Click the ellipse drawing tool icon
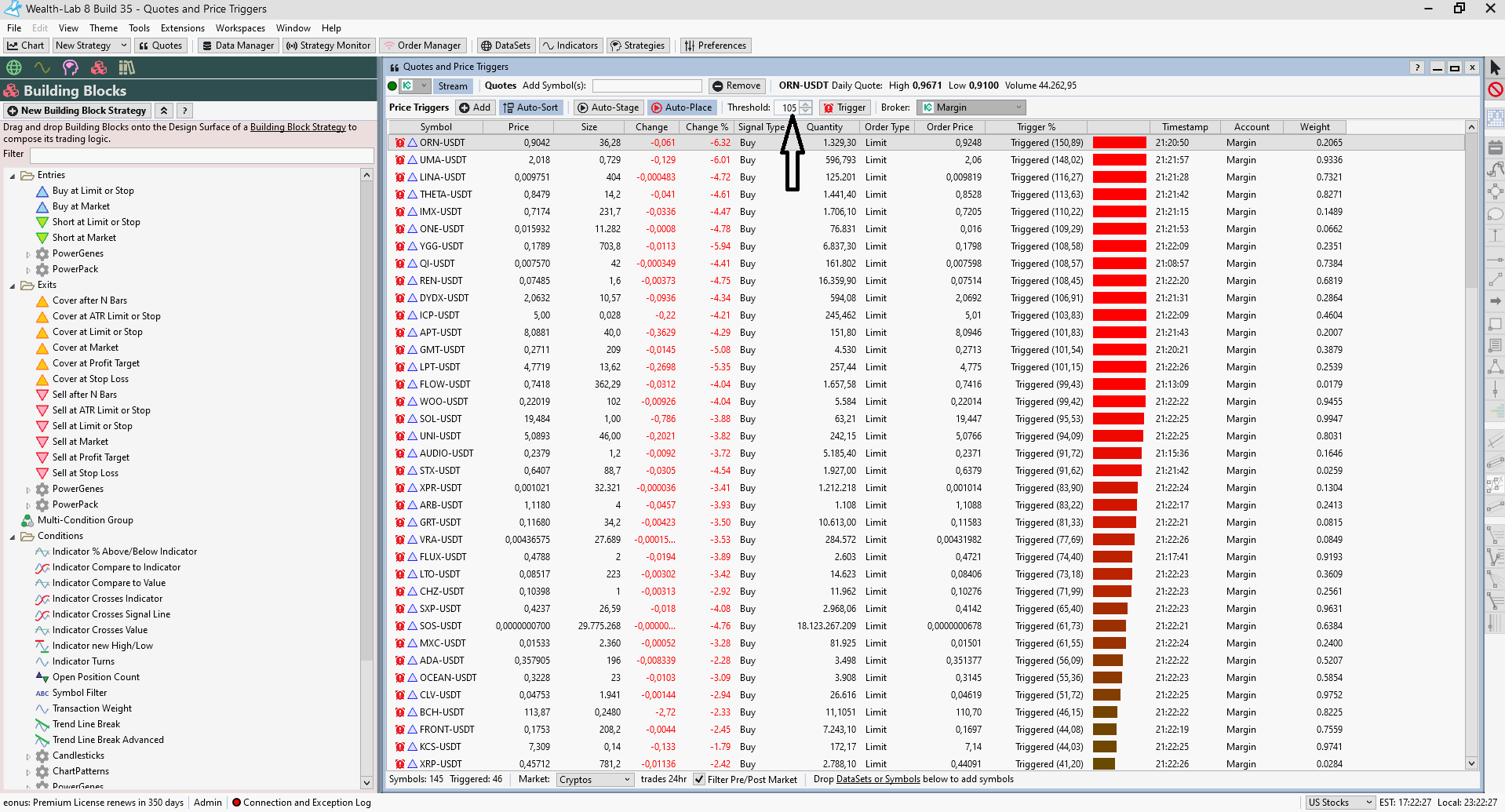Screen dimensions: 1505x812 point(1495,213)
